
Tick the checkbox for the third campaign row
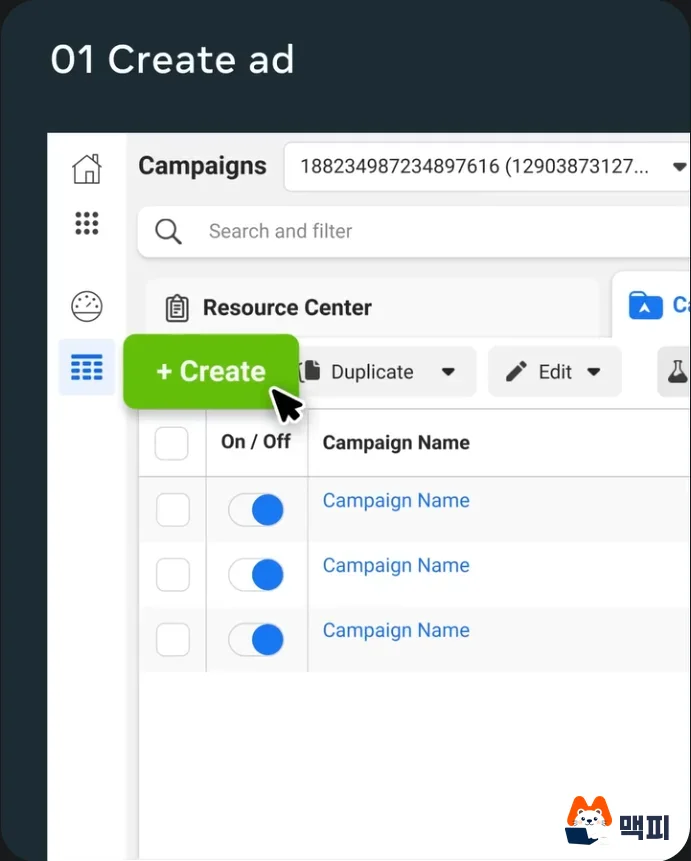[173, 639]
